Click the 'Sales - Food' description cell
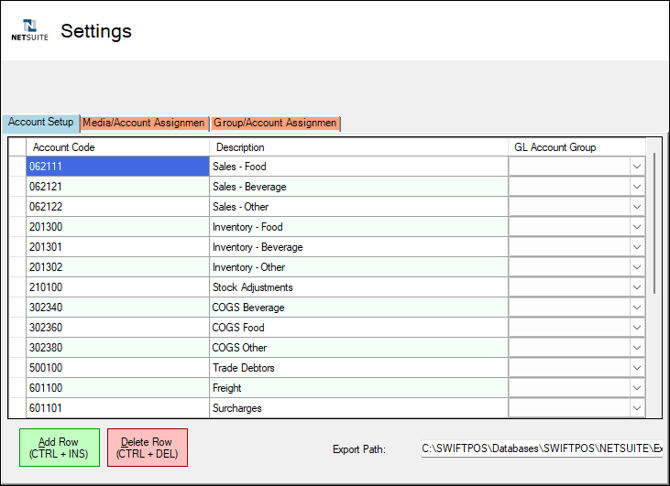Image resolution: width=670 pixels, height=486 pixels. tap(359, 166)
